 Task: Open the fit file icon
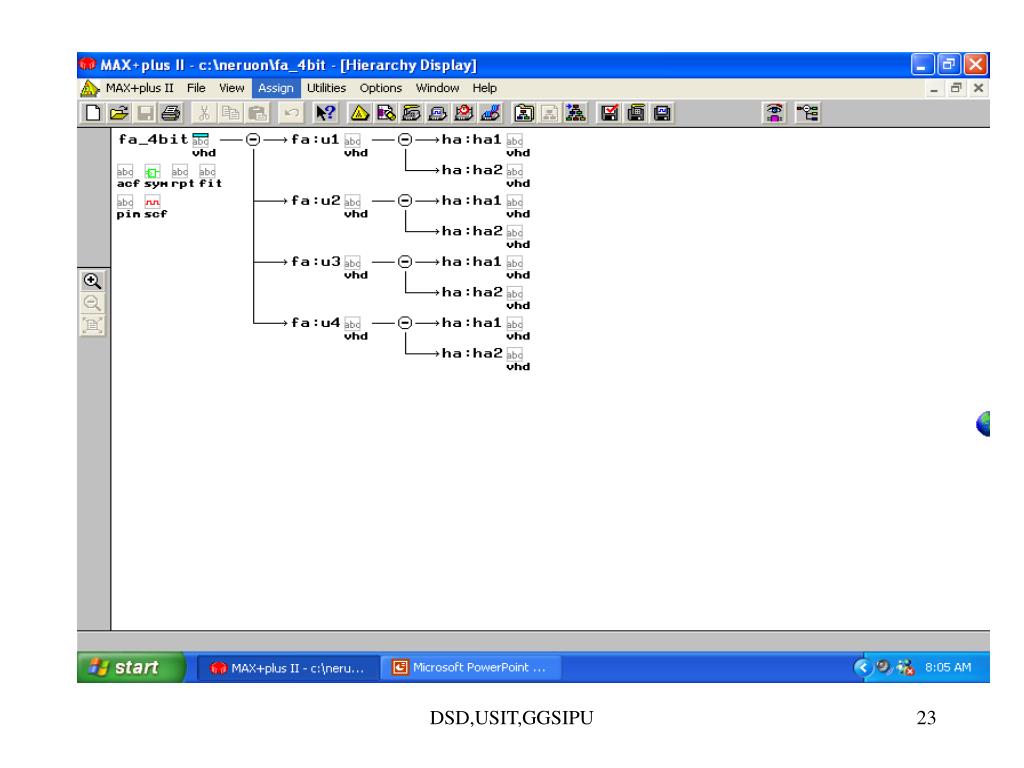207,172
